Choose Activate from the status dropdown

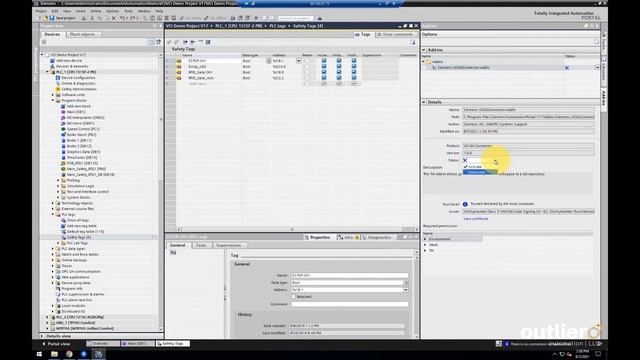tap(480, 167)
